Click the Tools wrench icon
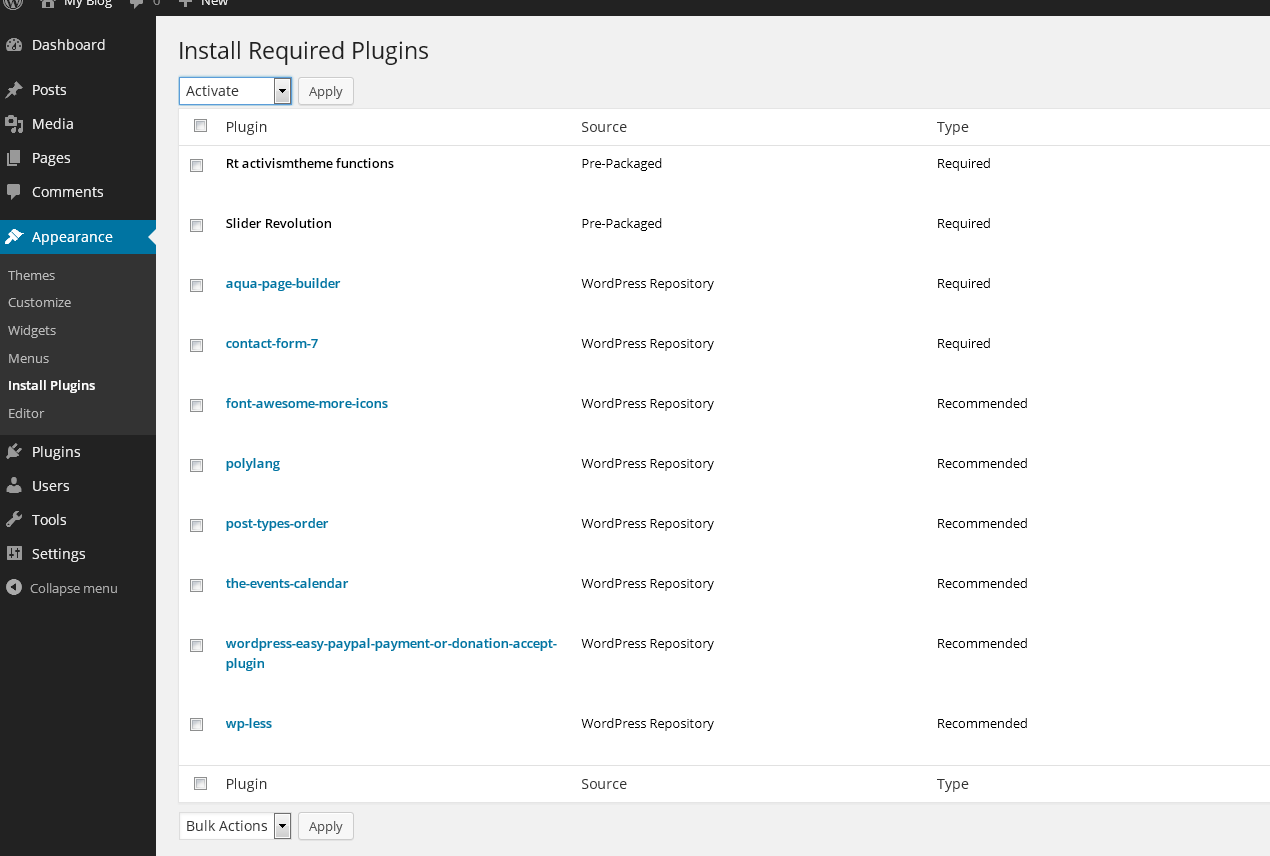Image resolution: width=1270 pixels, height=856 pixels. click(14, 520)
